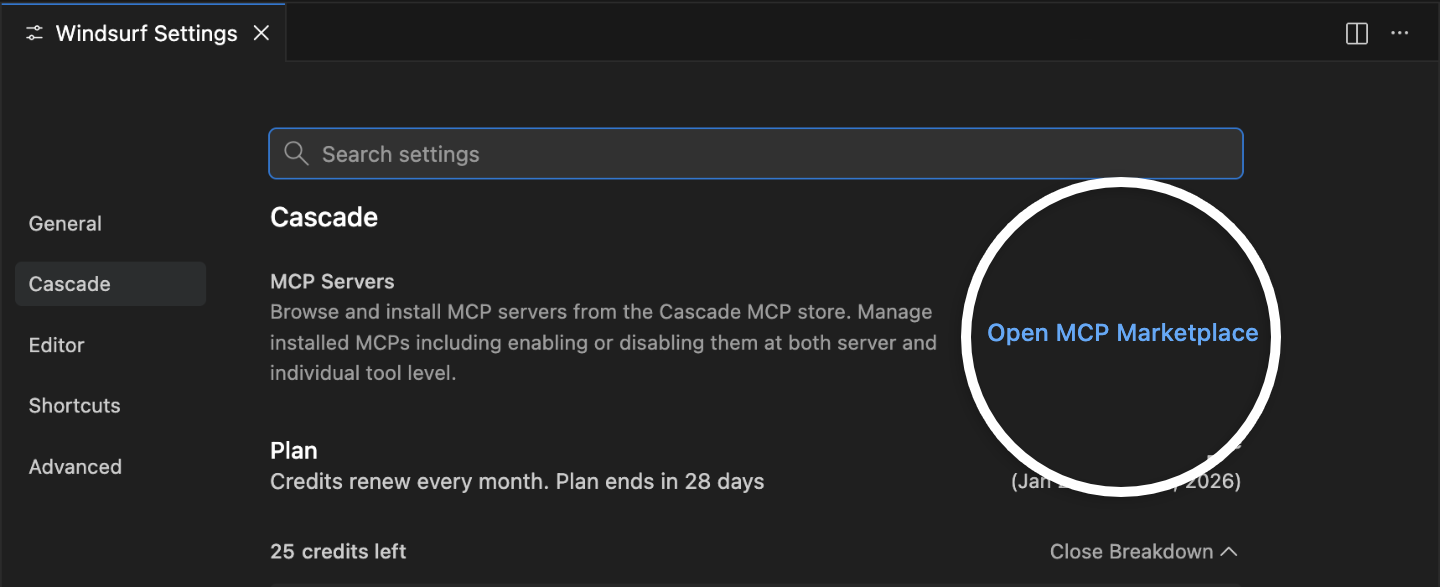The height and width of the screenshot is (587, 1440).
Task: Click the sliders icon on the Settings tab
Action: pyautogui.click(x=33, y=32)
